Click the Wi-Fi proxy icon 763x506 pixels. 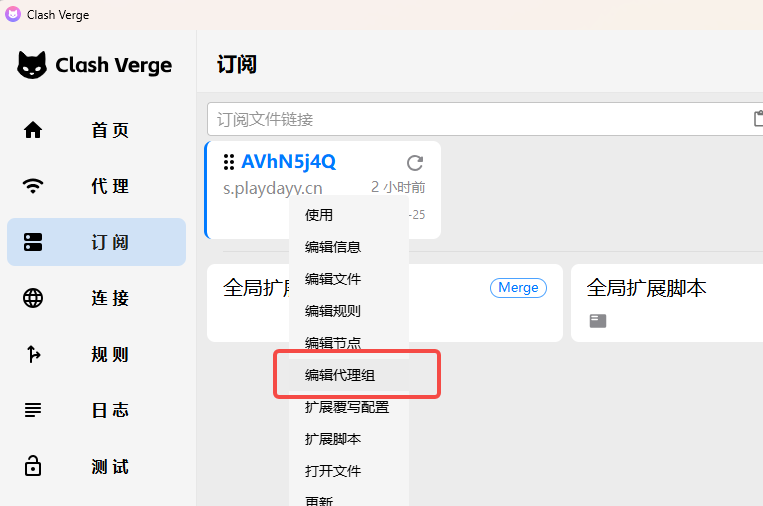(x=33, y=186)
